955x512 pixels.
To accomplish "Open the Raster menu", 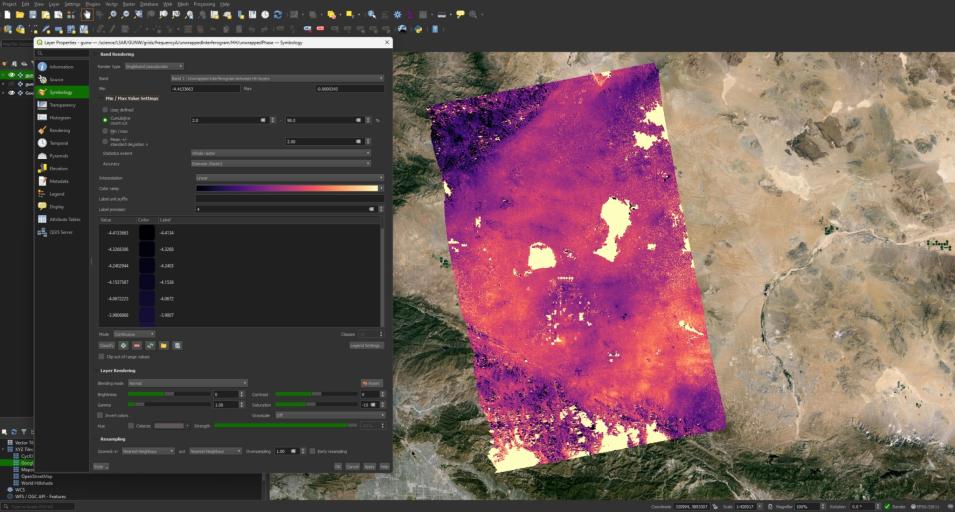I will point(129,4).
